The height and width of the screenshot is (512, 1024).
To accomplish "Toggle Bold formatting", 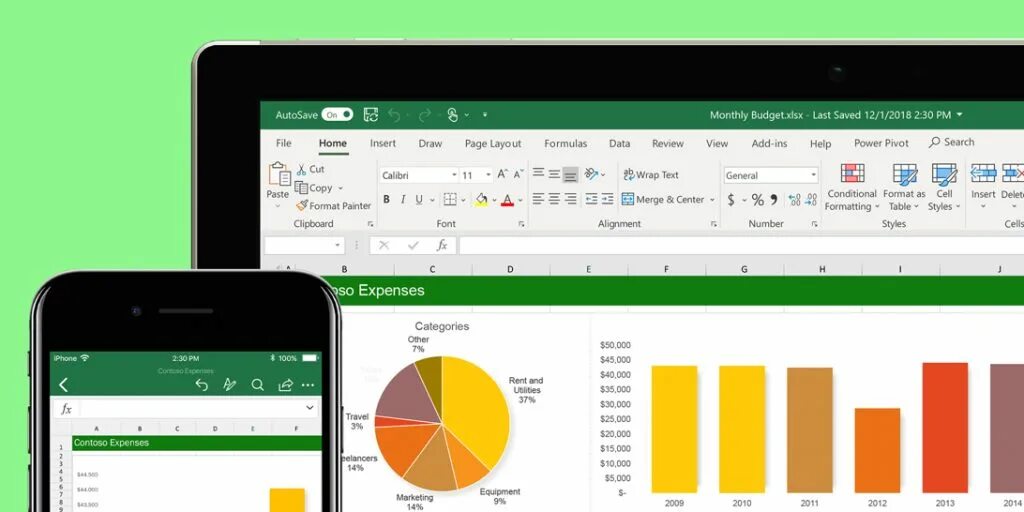I will pos(387,200).
